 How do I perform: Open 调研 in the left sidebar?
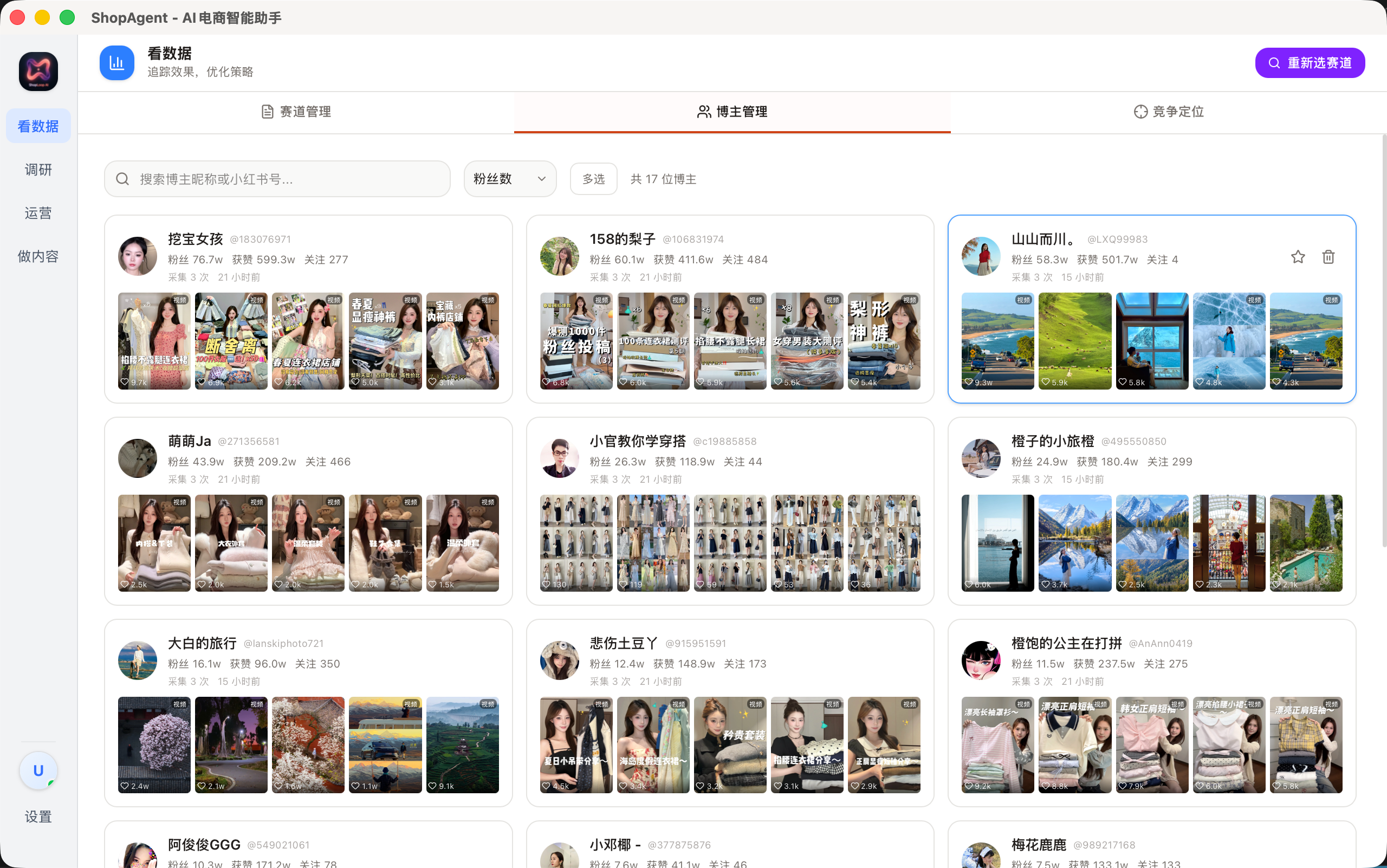(x=38, y=170)
